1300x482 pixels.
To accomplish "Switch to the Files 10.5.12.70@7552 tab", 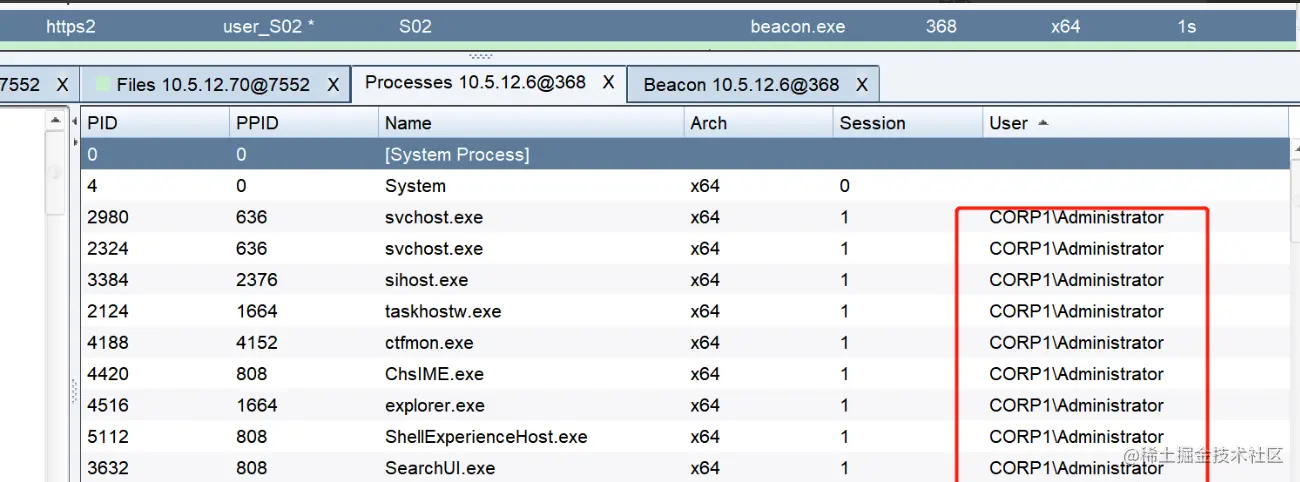I will tap(213, 85).
